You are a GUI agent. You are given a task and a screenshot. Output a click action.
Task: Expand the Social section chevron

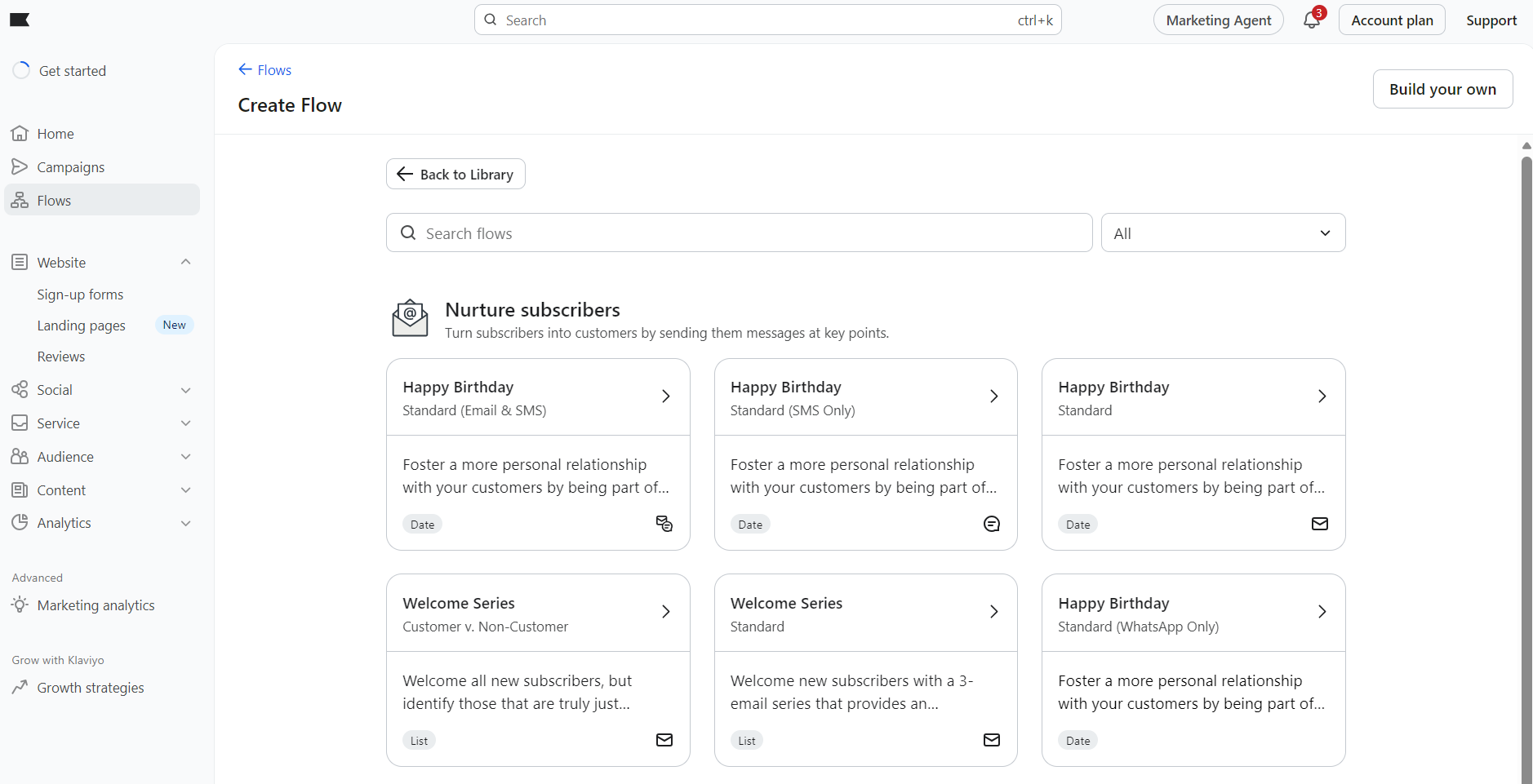tap(186, 390)
